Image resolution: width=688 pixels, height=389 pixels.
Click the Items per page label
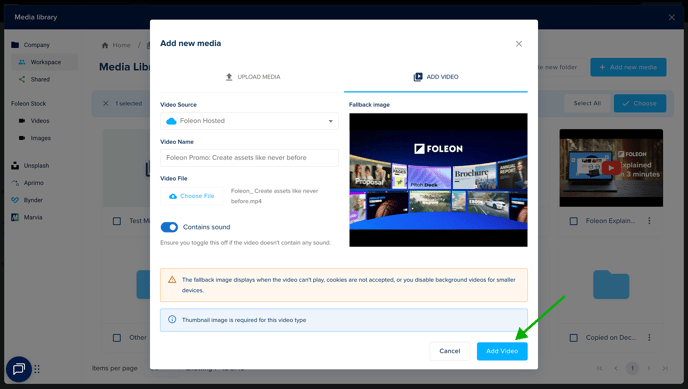tap(115, 368)
